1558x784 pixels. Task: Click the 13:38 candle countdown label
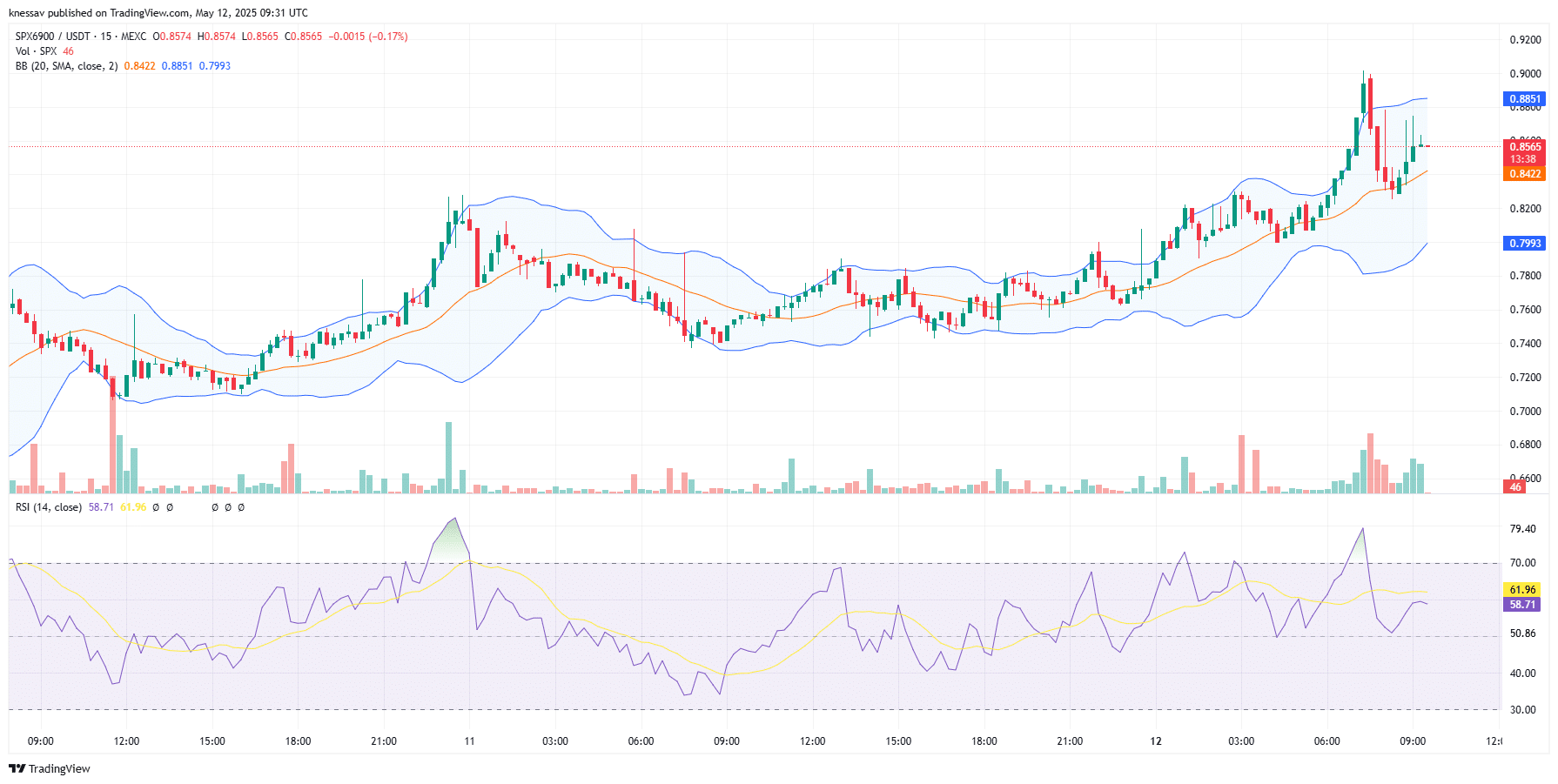tap(1525, 159)
